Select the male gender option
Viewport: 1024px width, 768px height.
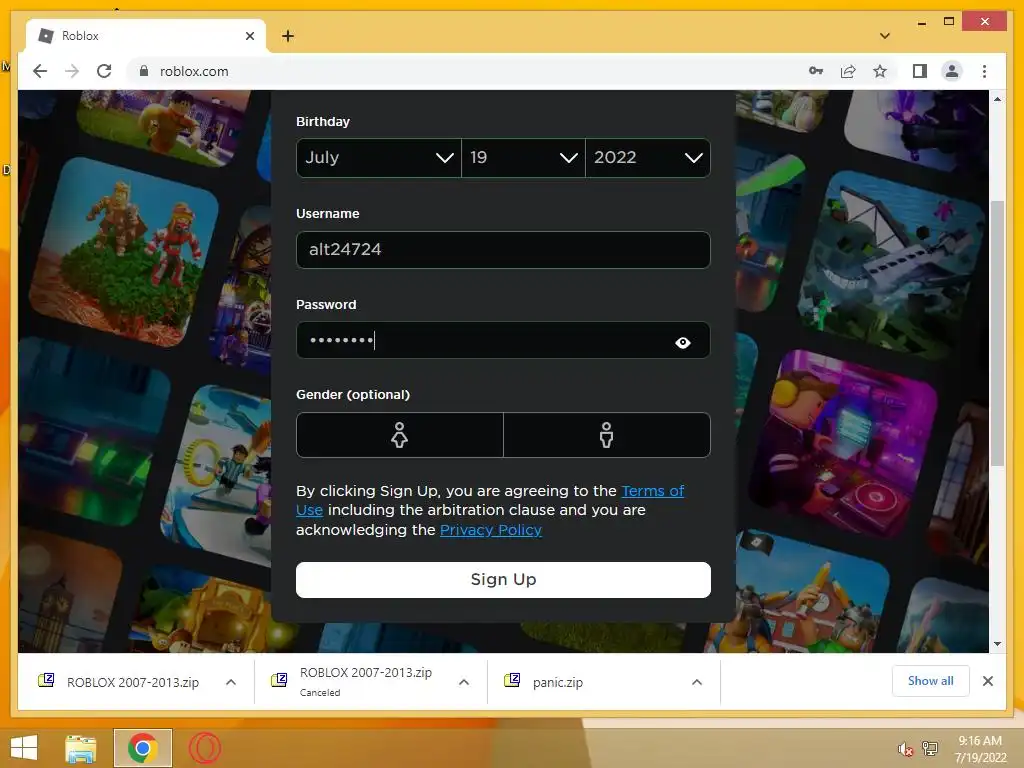[x=607, y=435]
